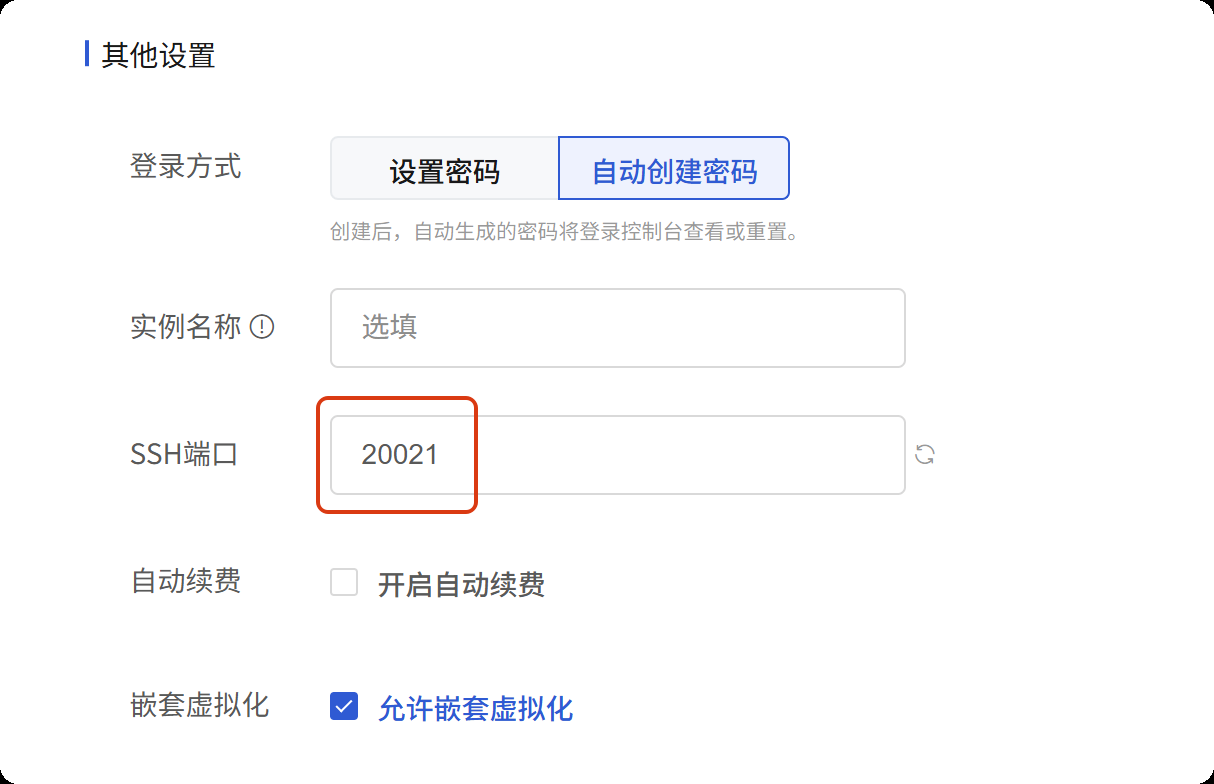
Task: Click the 其他设置 section heading
Action: pyautogui.click(x=158, y=55)
